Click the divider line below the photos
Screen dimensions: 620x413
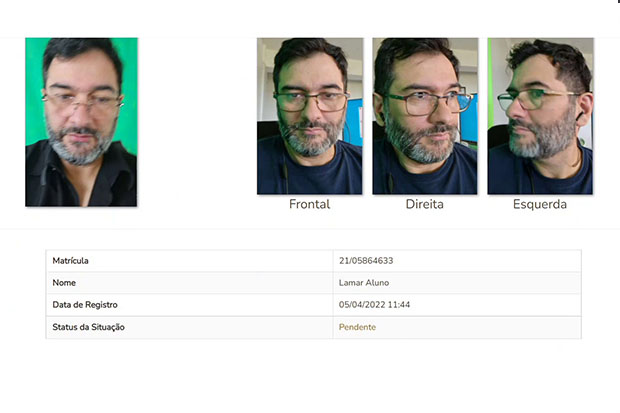[x=310, y=229]
